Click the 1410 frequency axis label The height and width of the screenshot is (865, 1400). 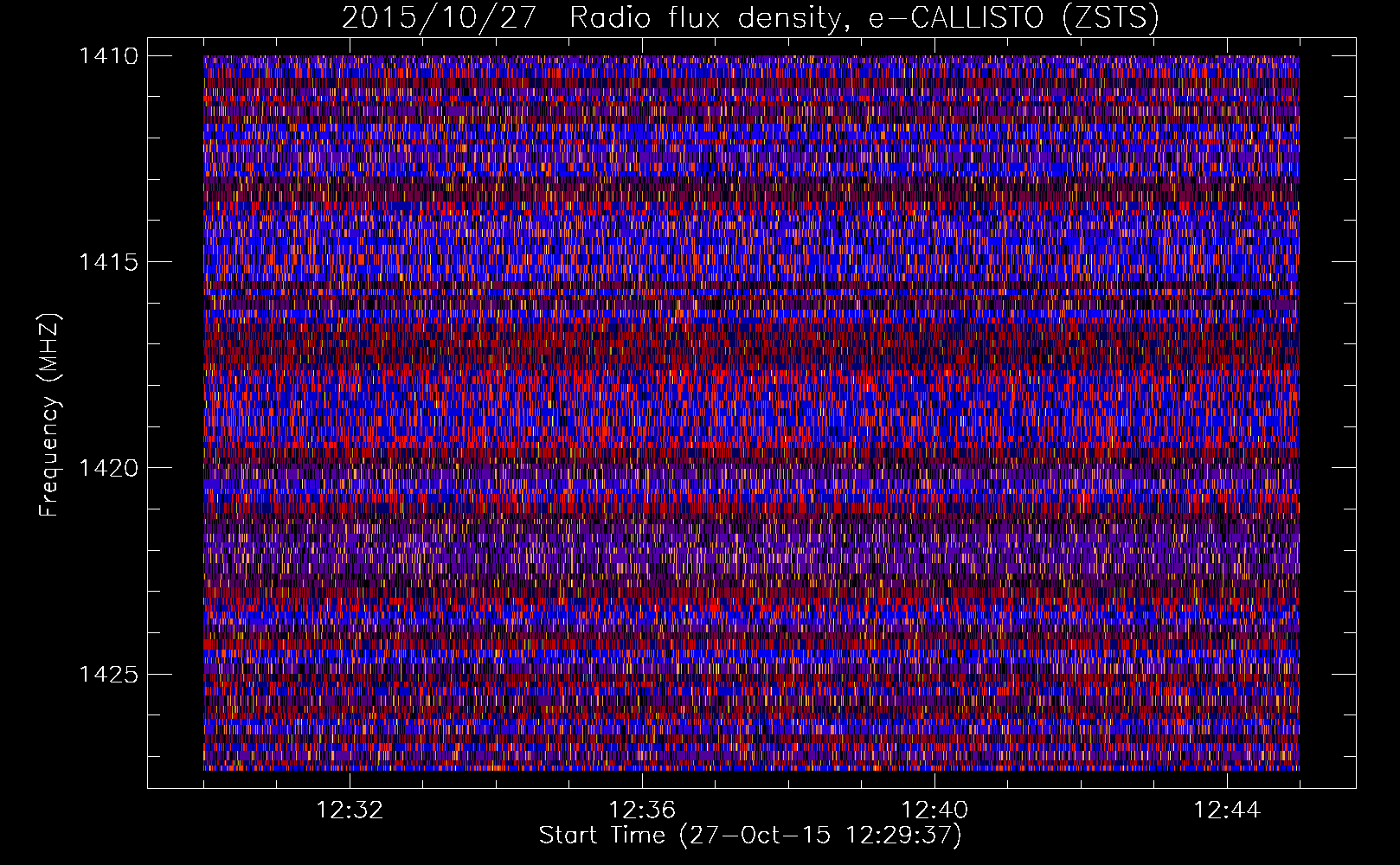(108, 56)
